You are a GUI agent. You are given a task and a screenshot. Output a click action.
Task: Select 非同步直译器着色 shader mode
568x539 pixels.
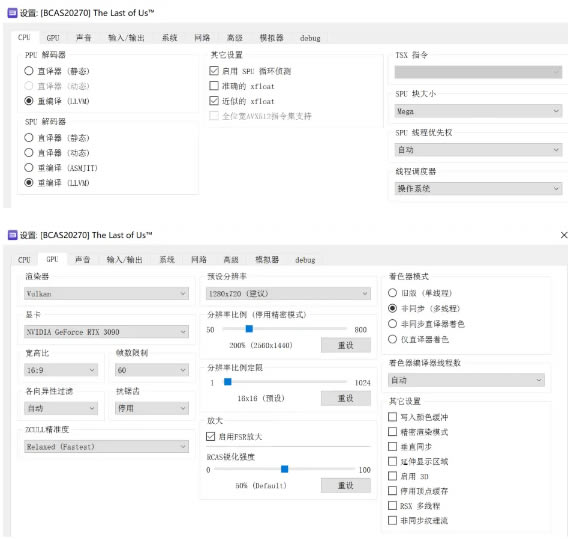click(x=392, y=323)
